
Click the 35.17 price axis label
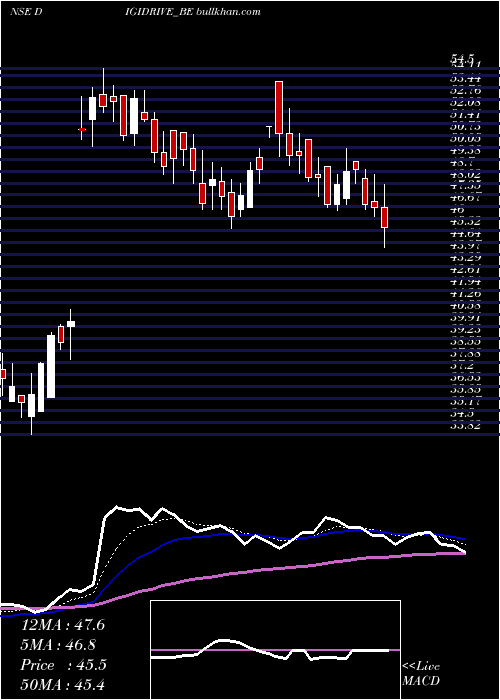tap(465, 402)
